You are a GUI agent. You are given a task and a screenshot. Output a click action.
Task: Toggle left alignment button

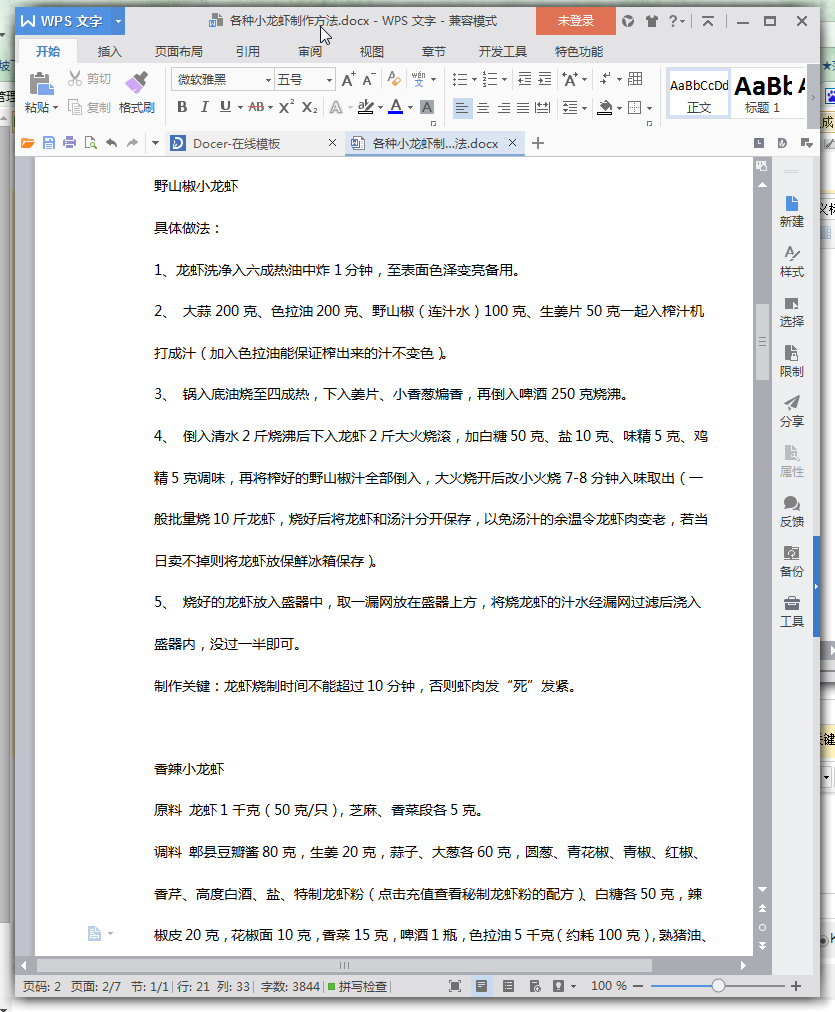pos(462,108)
